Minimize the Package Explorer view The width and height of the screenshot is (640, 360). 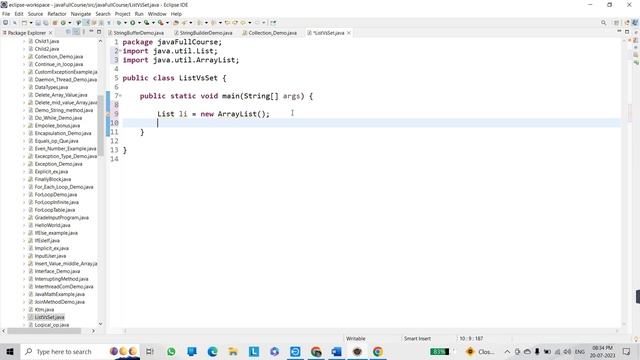pyautogui.click(x=91, y=32)
